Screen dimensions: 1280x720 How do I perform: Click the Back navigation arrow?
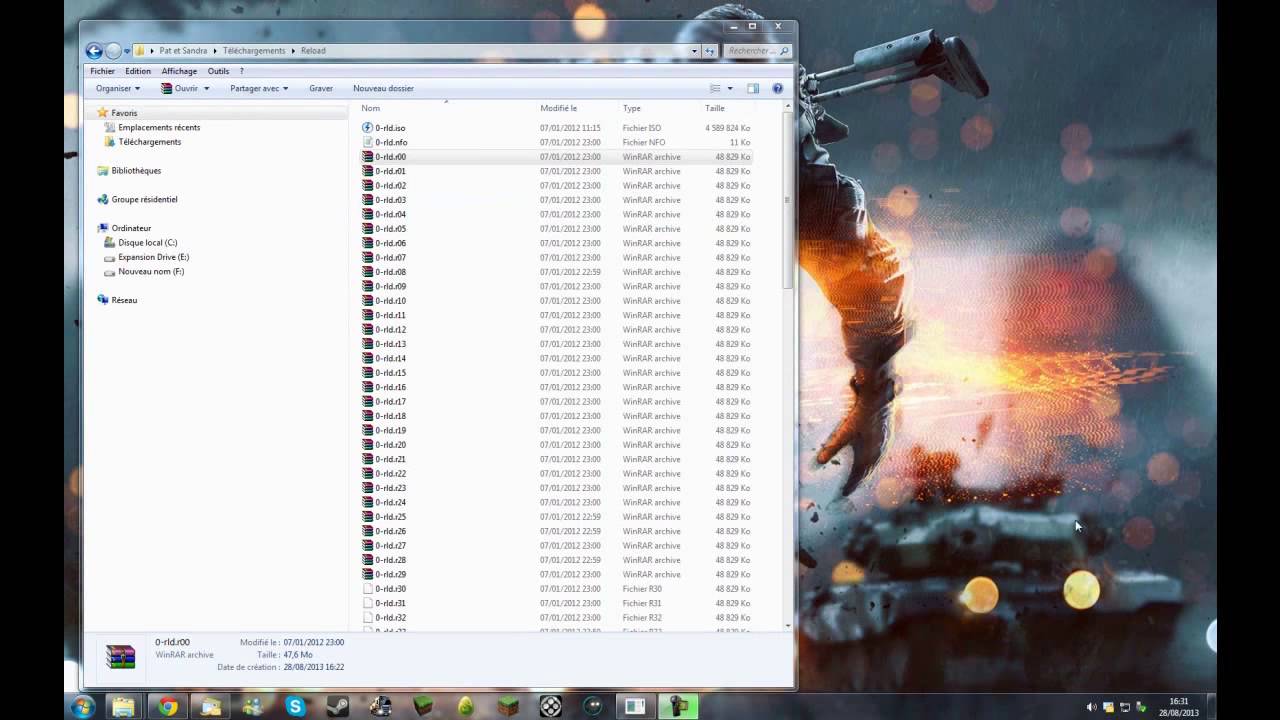[94, 51]
